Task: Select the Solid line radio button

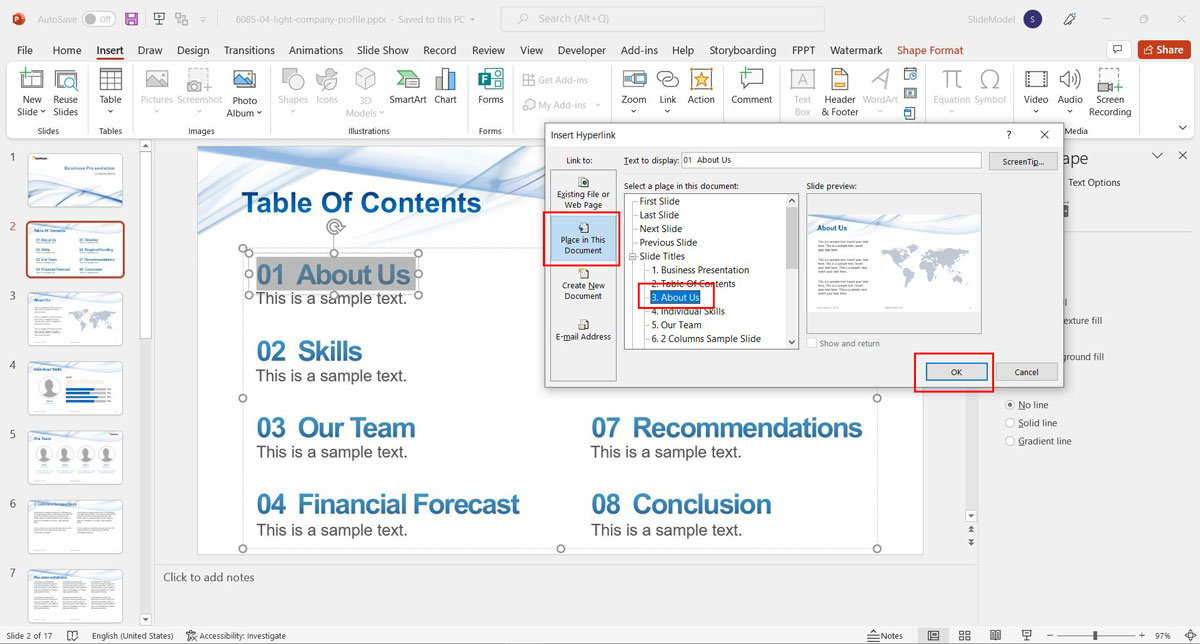Action: 1012,422
